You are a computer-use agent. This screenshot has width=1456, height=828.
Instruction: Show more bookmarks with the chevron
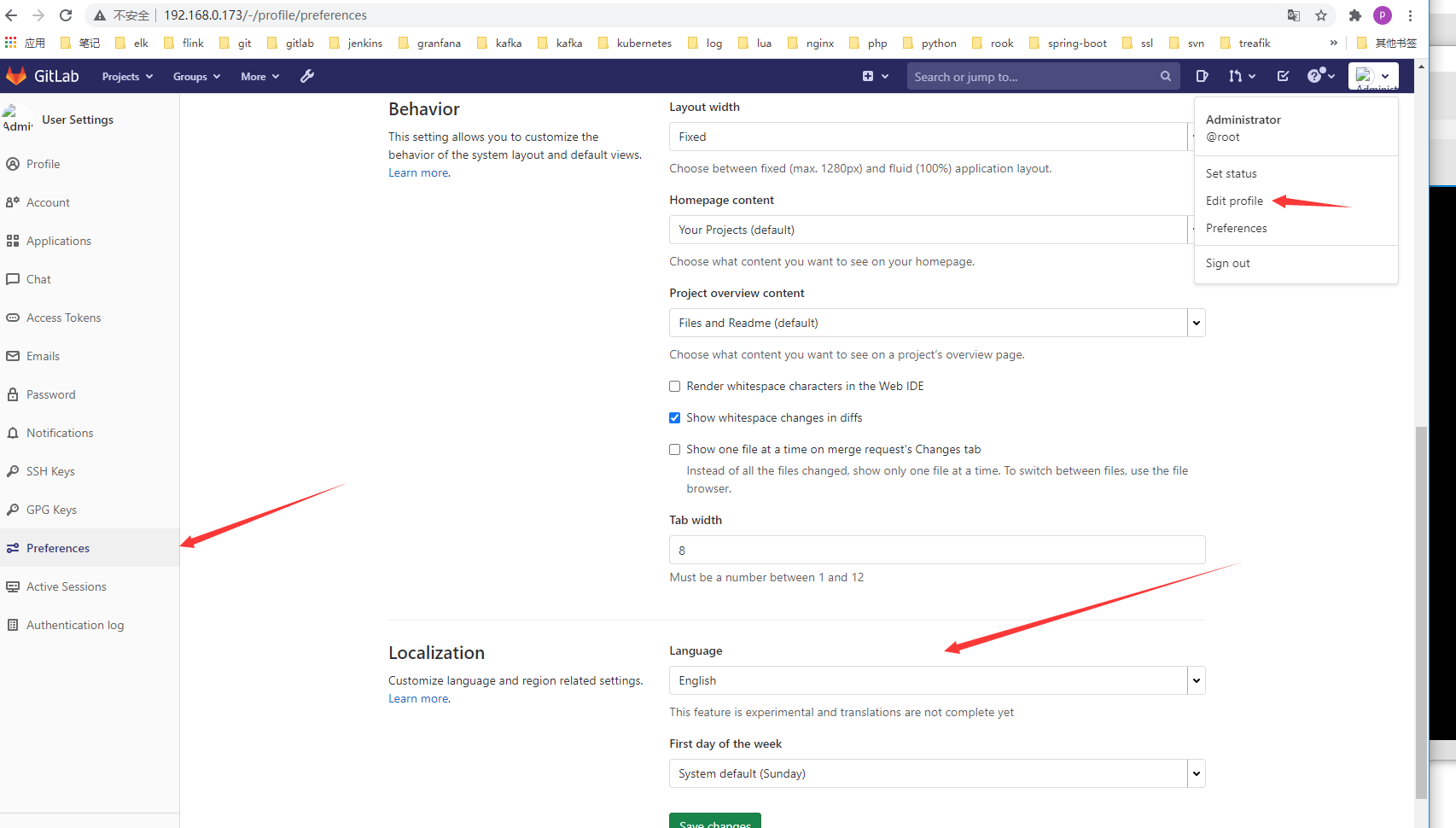coord(1334,43)
